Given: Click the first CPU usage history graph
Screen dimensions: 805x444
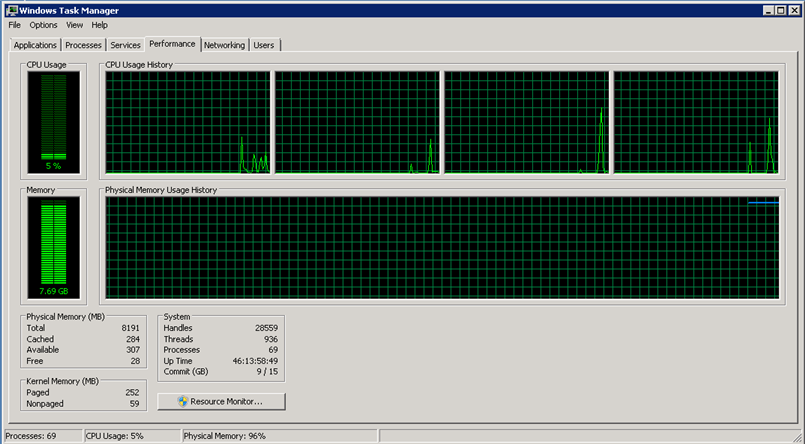Looking at the screenshot, I should [187, 122].
